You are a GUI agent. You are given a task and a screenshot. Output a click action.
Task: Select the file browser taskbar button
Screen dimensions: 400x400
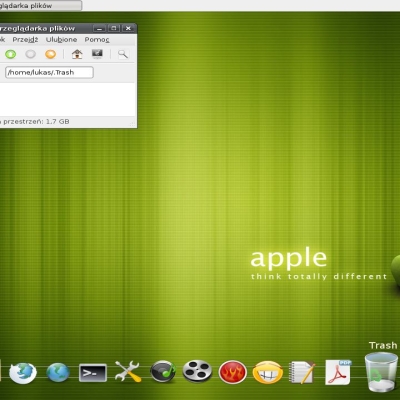(40, 6)
